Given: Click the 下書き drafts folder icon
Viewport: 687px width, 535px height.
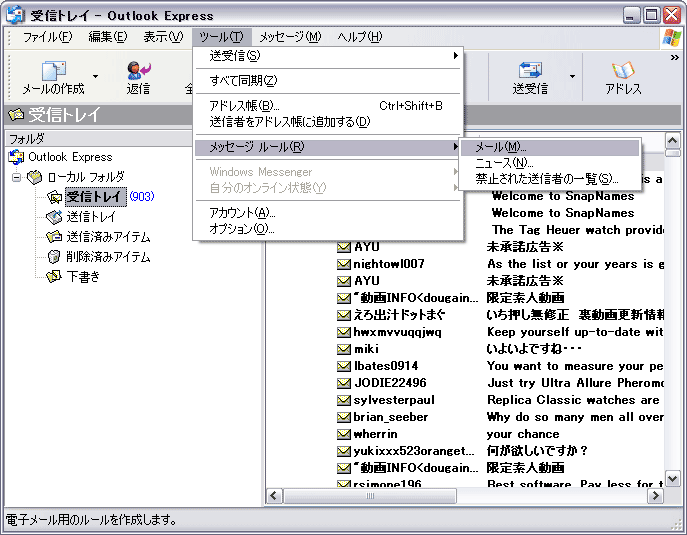Looking at the screenshot, I should 54,276.
